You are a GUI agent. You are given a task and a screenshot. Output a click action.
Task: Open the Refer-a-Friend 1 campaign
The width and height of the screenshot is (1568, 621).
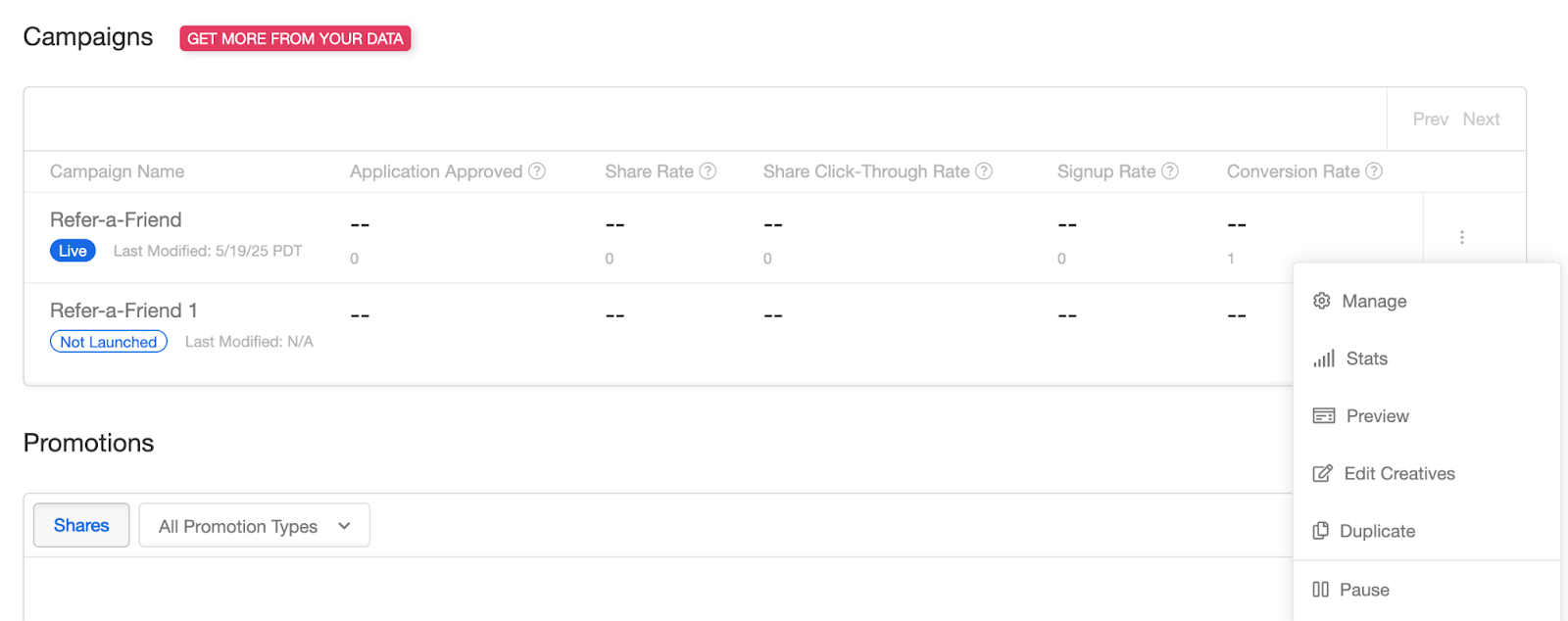[x=123, y=310]
